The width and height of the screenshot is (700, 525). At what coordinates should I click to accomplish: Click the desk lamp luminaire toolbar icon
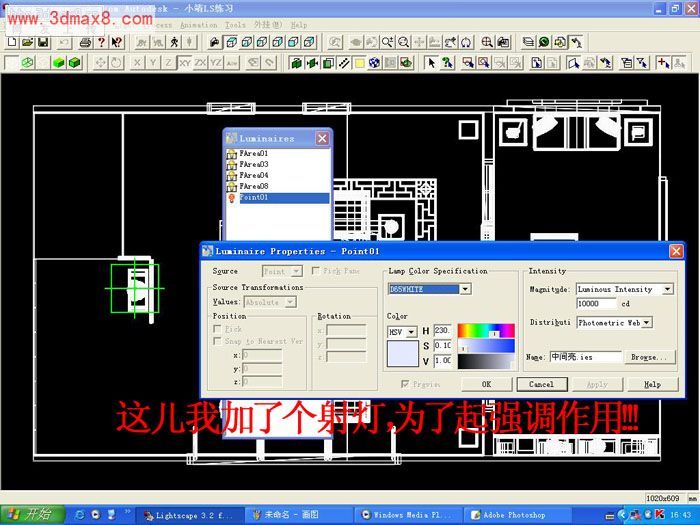(x=576, y=42)
